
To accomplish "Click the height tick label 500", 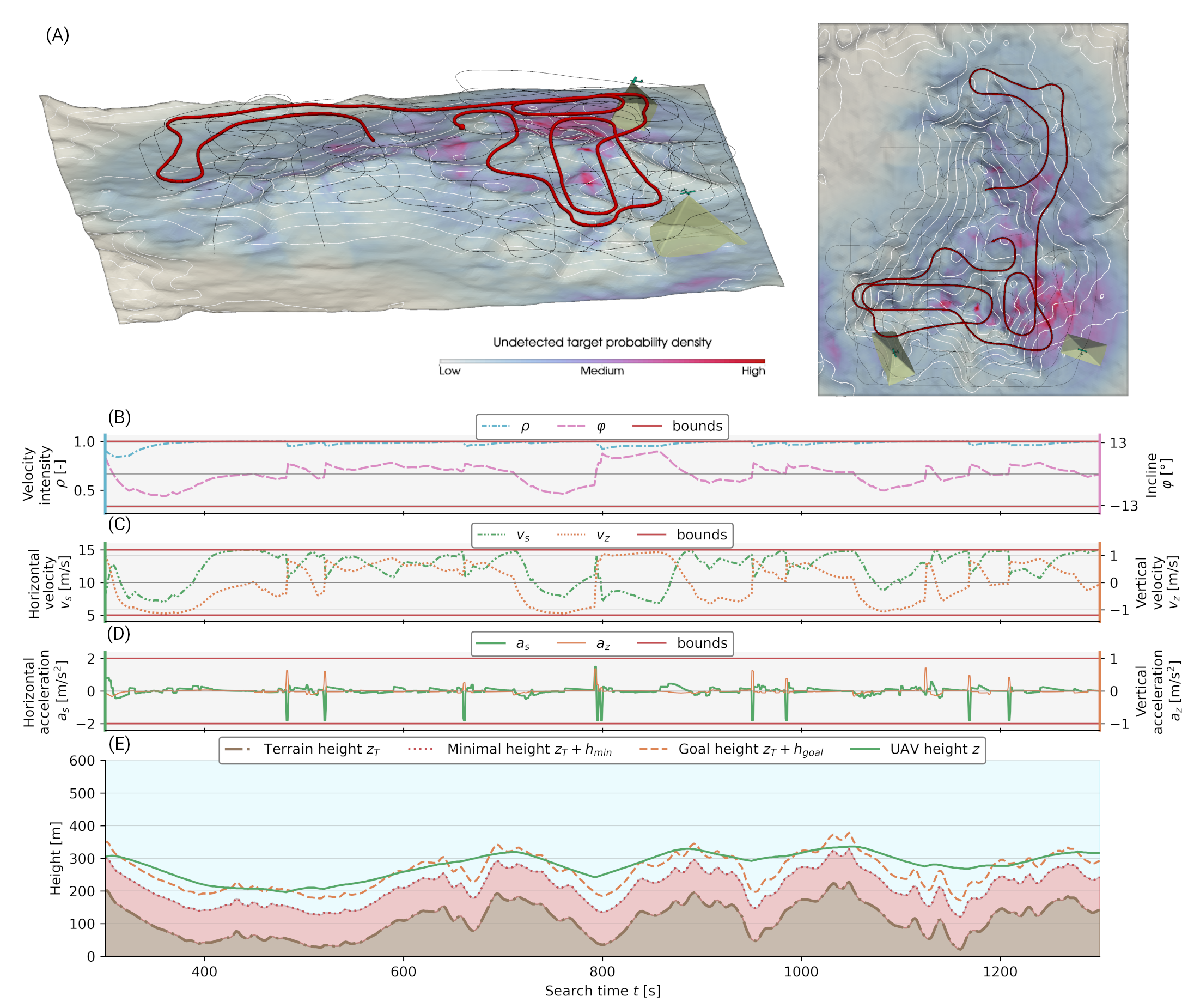I will (x=82, y=794).
